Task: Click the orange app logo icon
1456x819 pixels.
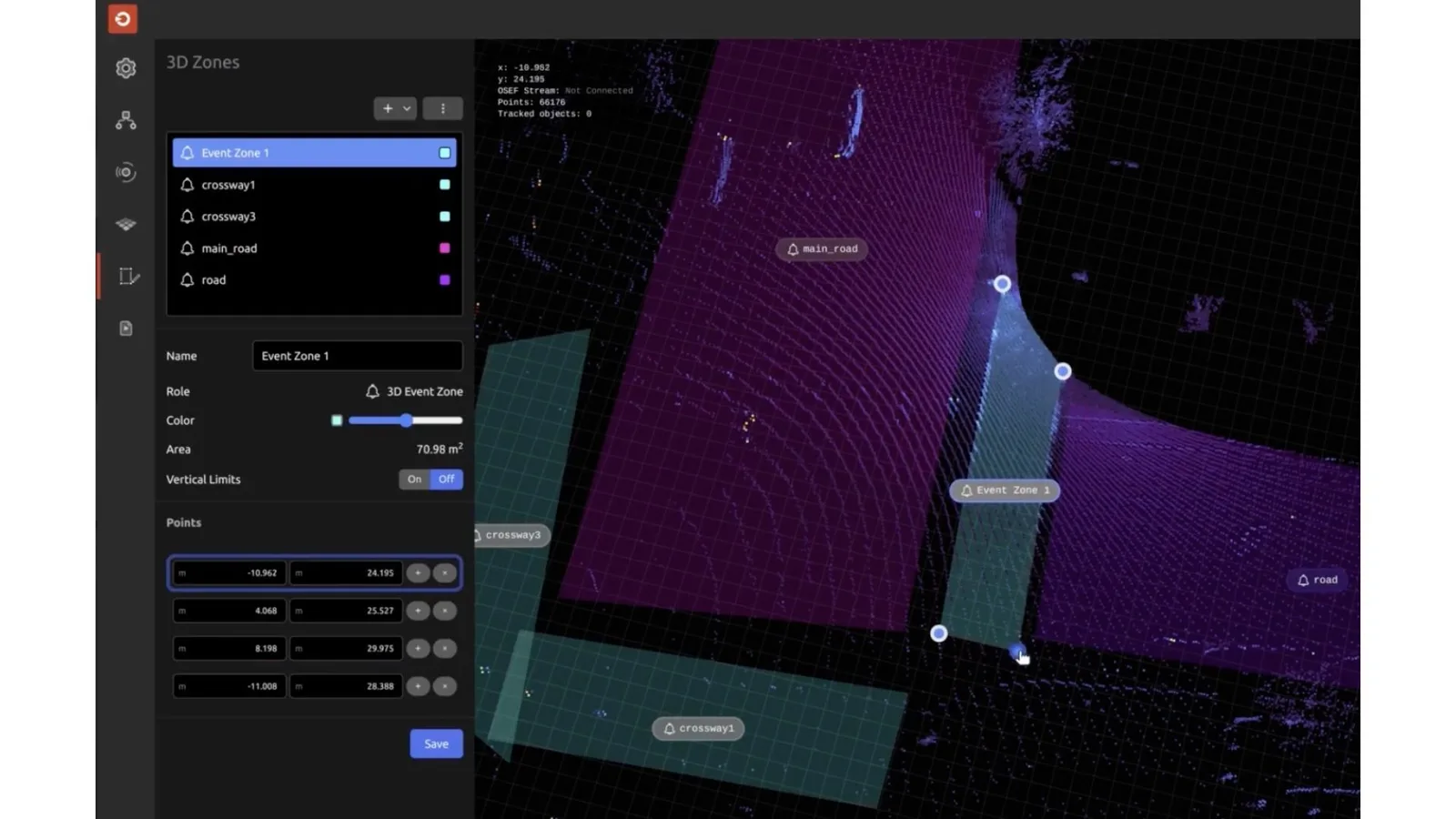Action: tap(123, 19)
